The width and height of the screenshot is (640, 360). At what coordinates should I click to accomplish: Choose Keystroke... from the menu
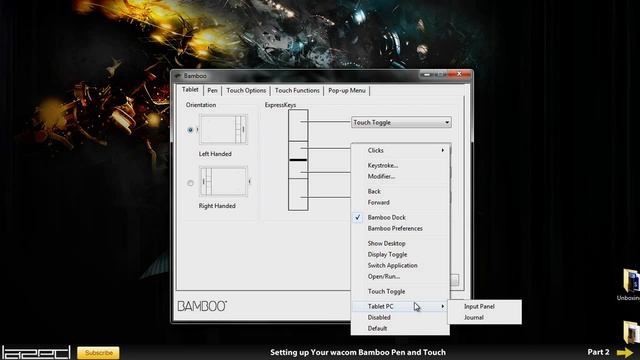coord(400,165)
